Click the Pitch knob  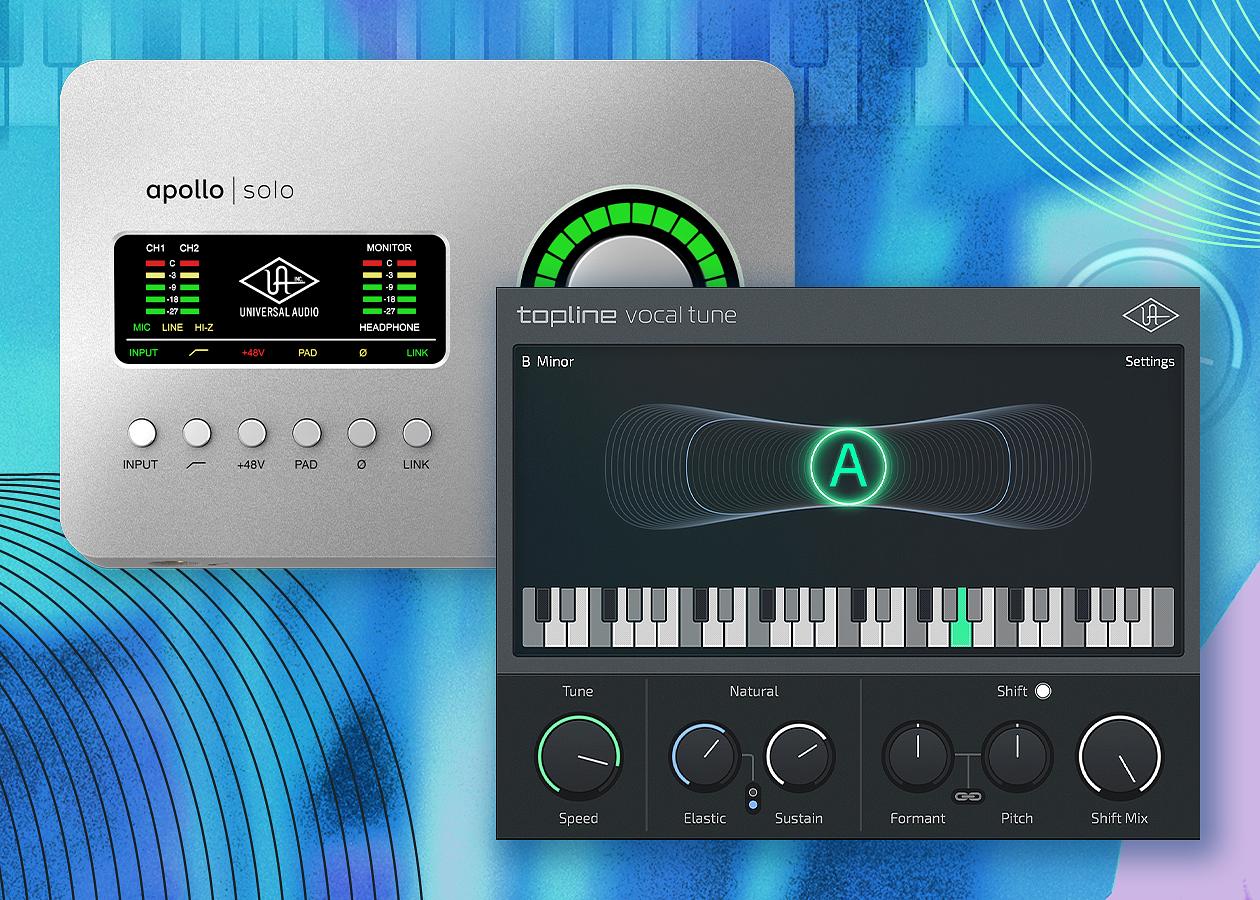pos(1017,756)
